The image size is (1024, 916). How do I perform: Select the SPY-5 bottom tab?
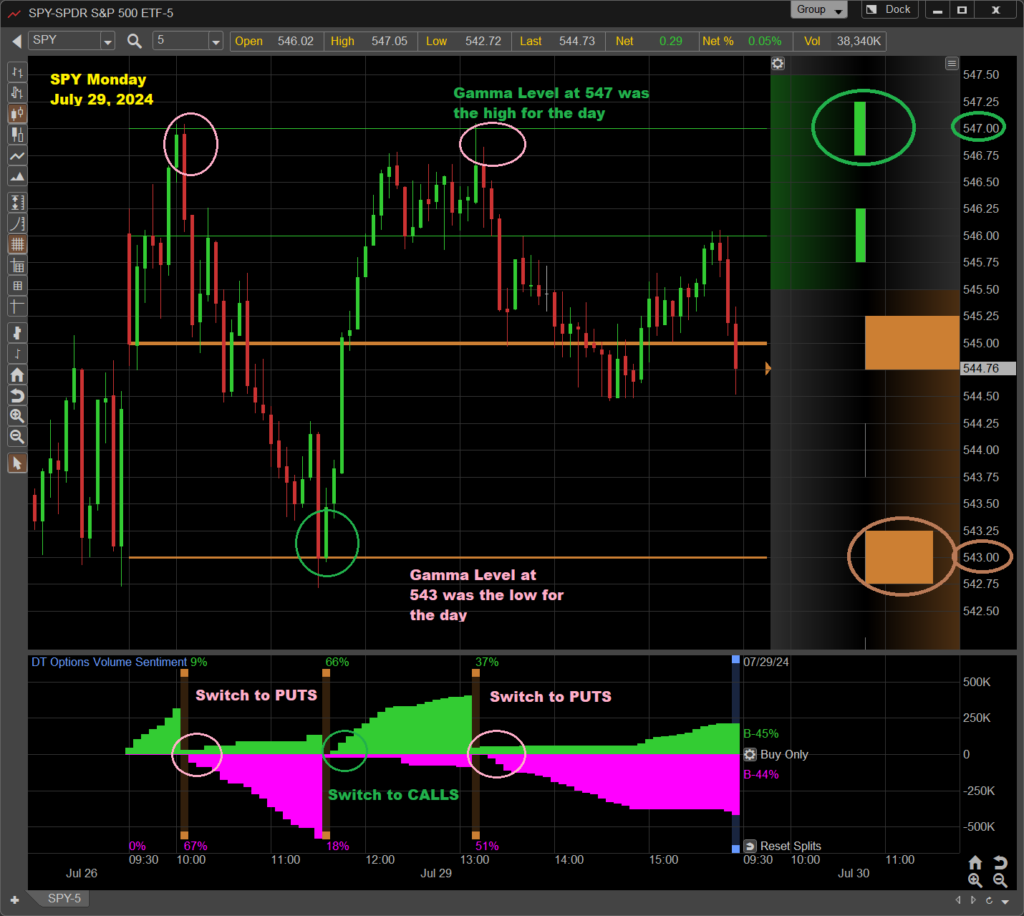pyautogui.click(x=64, y=899)
